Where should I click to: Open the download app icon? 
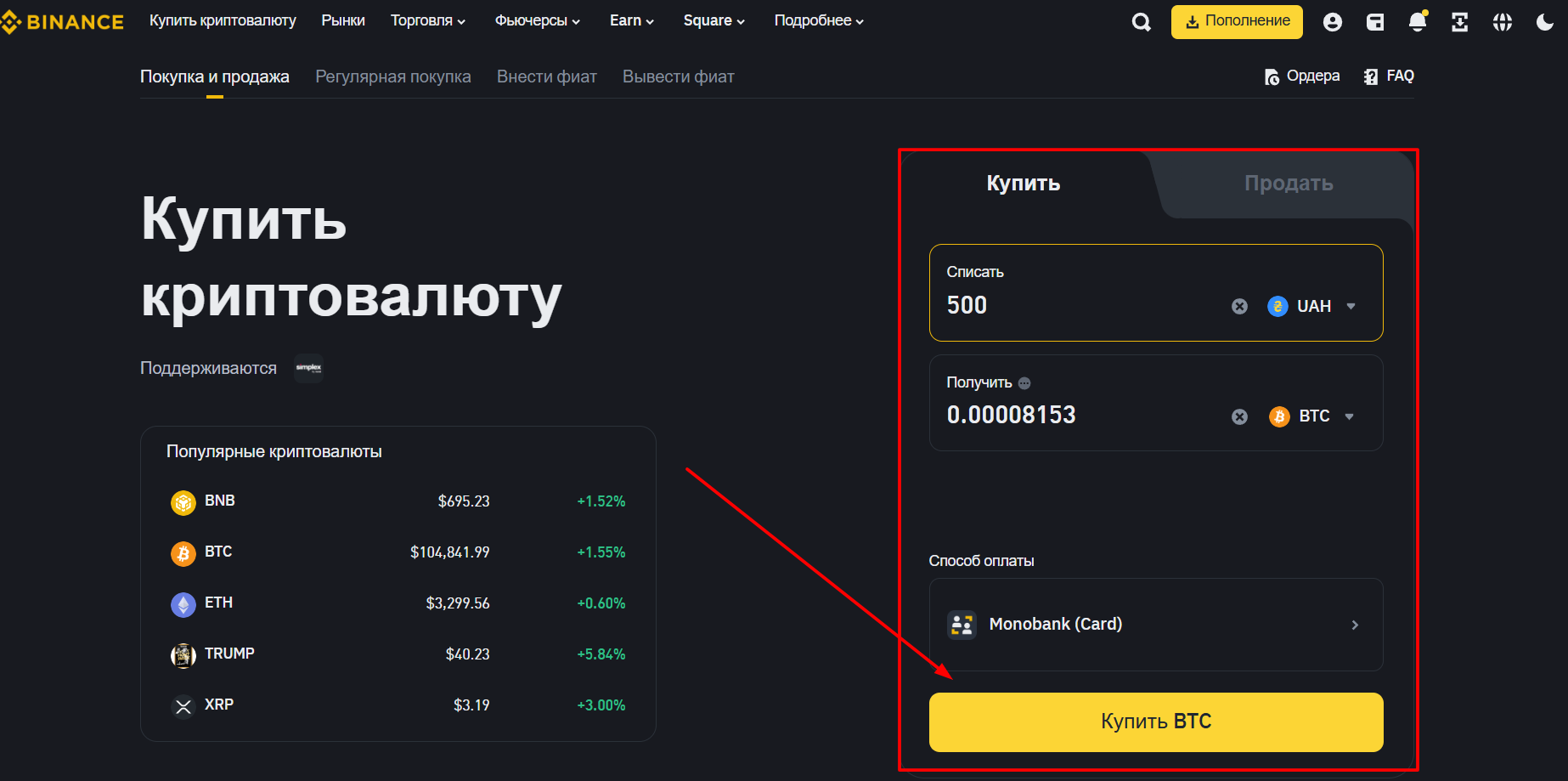click(1460, 22)
